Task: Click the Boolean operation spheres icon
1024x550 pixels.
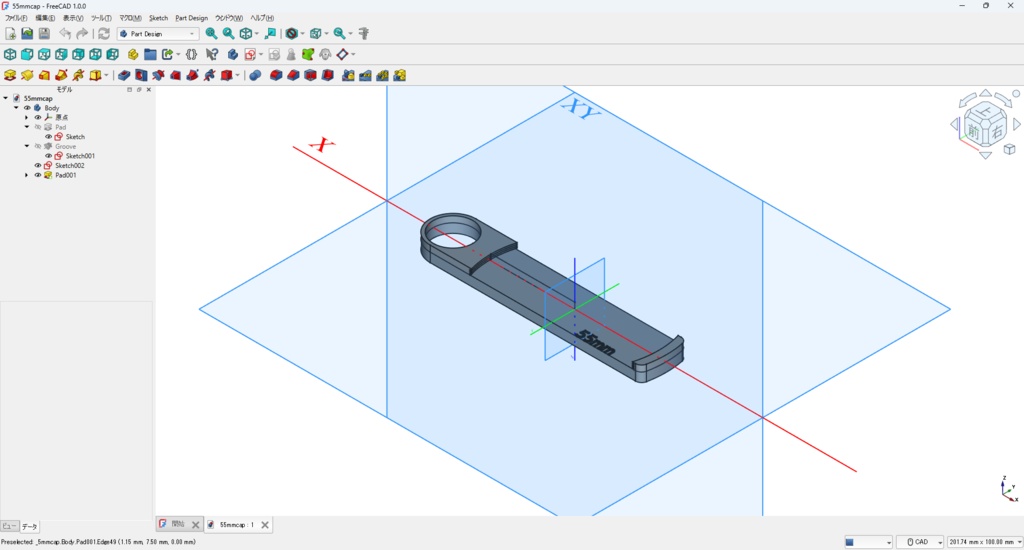Action: click(255, 75)
